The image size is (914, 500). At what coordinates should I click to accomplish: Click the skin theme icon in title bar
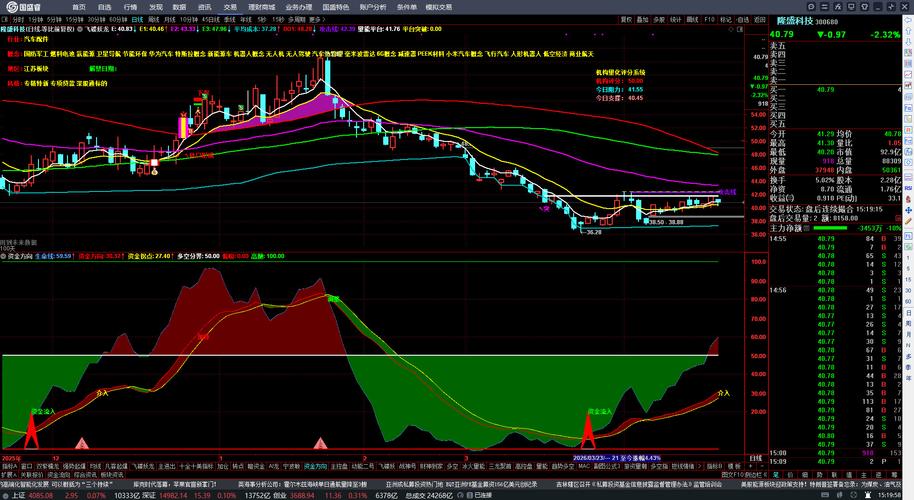[x=865, y=6]
